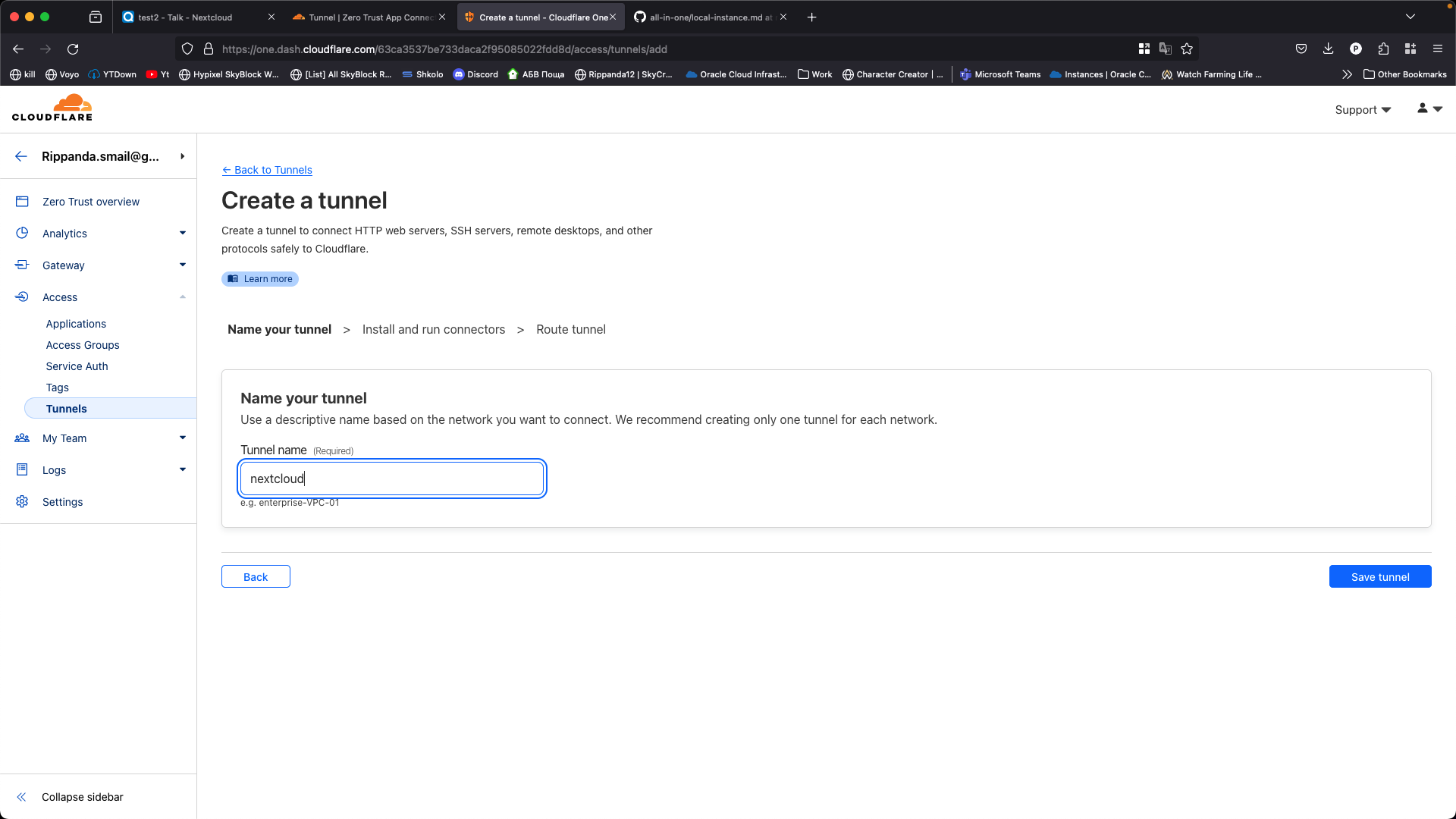Open new browser tab with plus icon
Image resolution: width=1456 pixels, height=819 pixels.
click(x=811, y=17)
